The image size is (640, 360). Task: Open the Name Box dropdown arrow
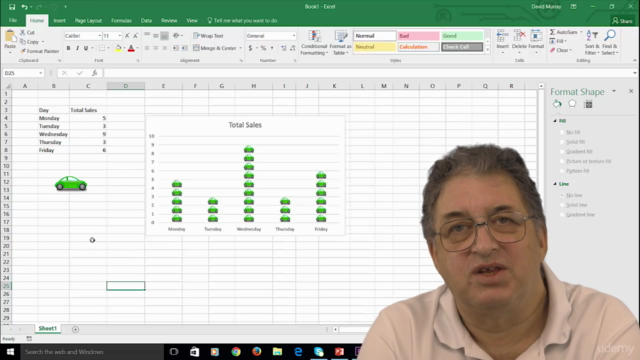click(x=40, y=73)
